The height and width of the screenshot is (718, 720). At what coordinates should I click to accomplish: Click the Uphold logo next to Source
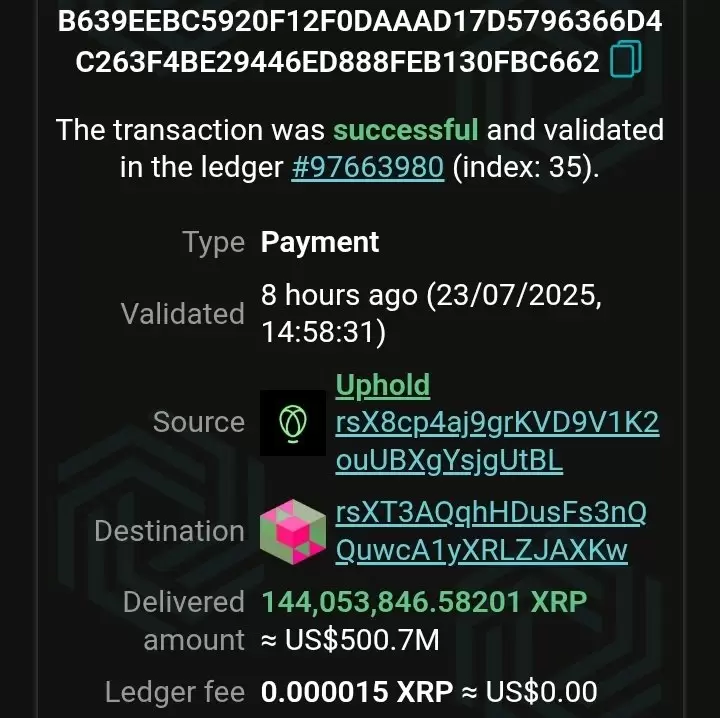coord(293,423)
